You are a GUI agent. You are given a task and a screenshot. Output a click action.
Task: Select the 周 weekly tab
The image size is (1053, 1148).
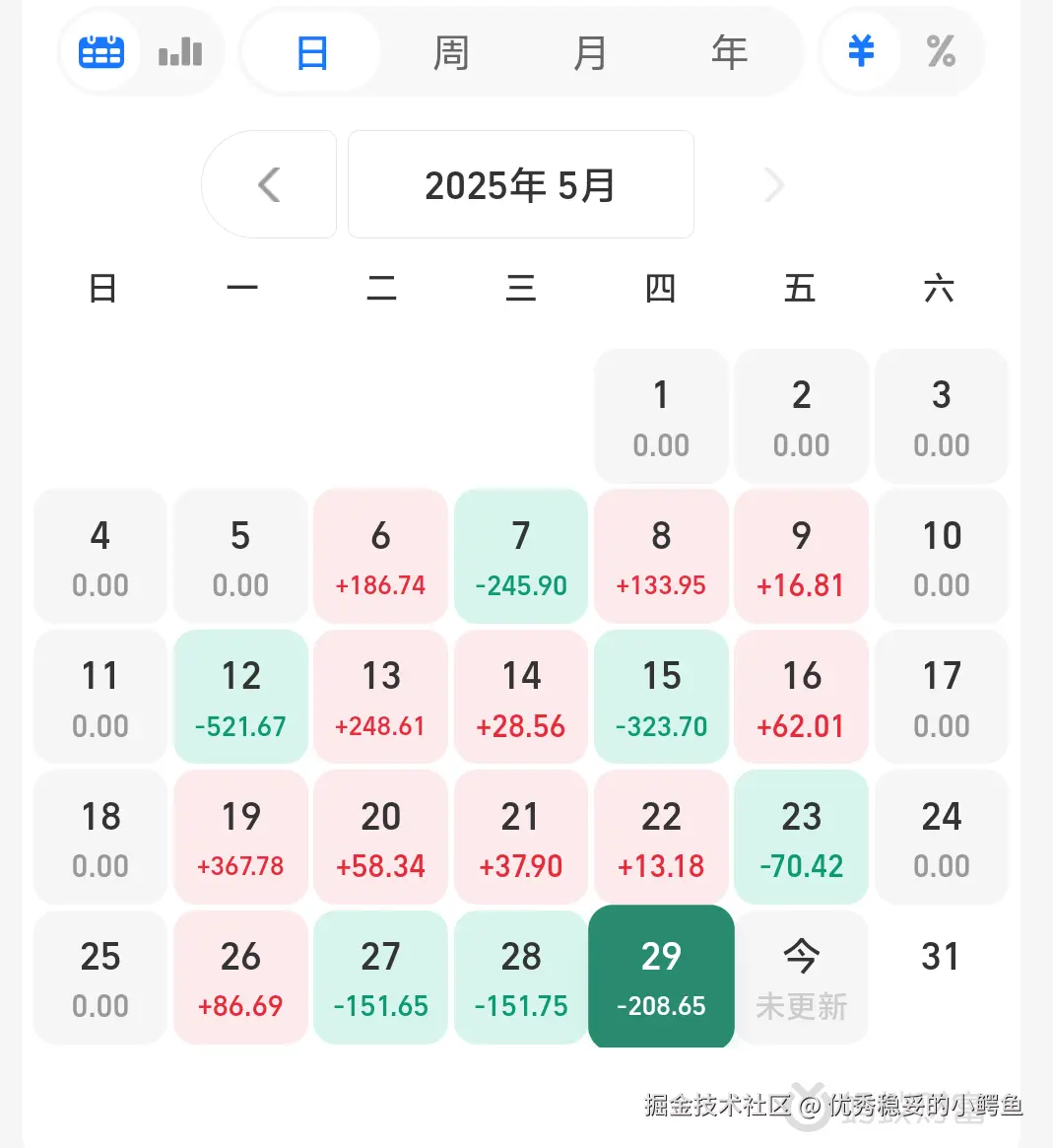(x=451, y=52)
